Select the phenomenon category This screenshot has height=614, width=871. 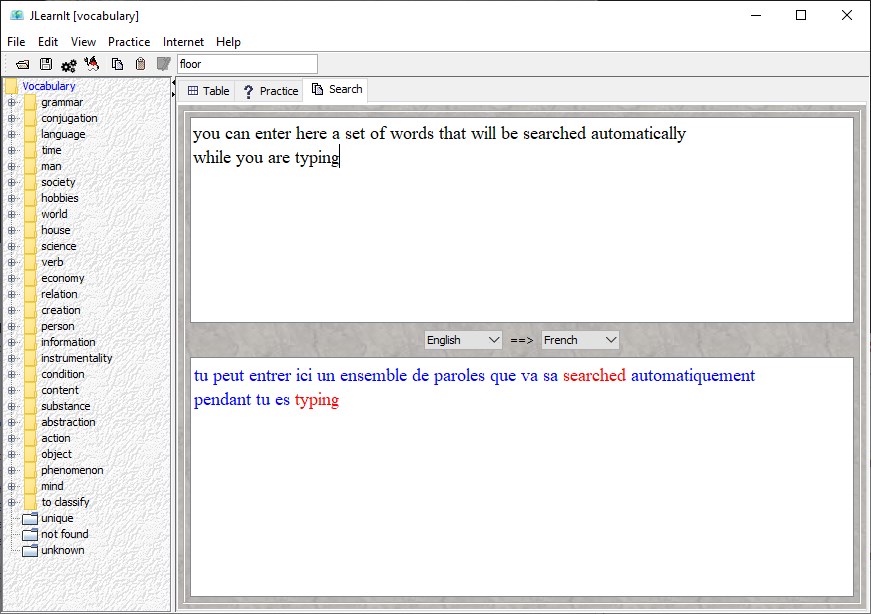tap(72, 471)
